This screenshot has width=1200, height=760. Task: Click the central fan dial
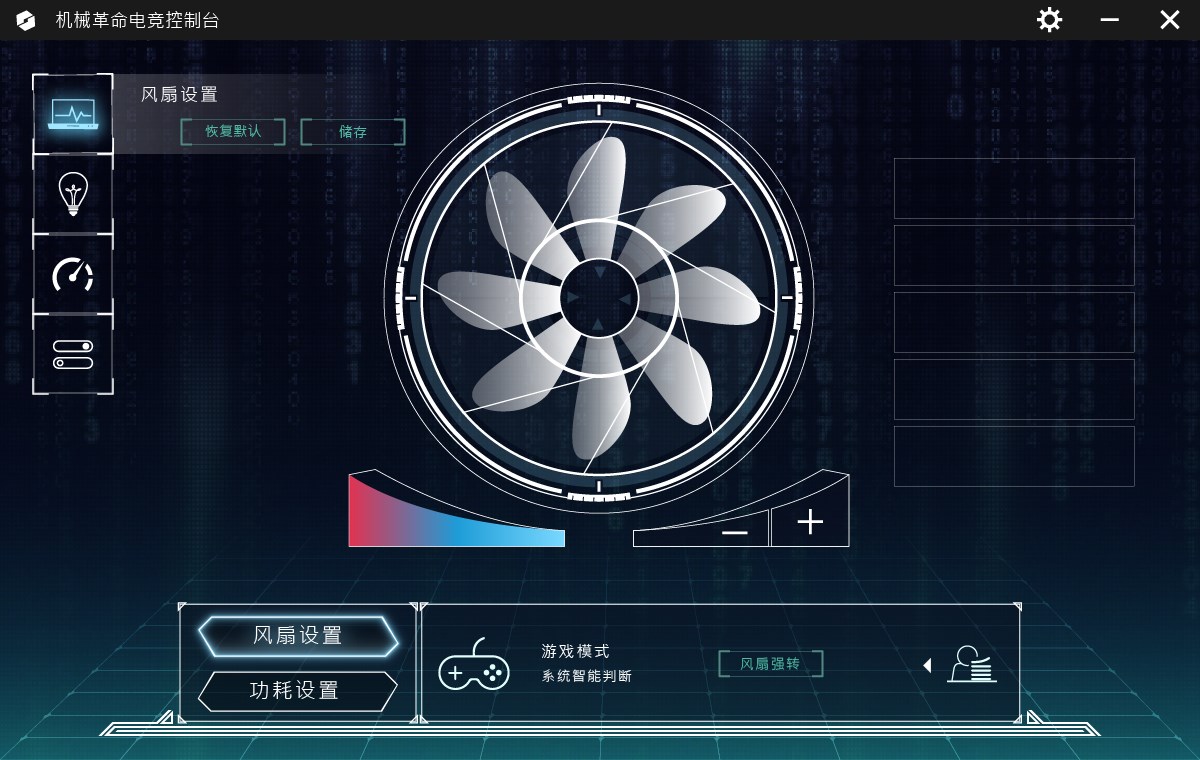[599, 297]
